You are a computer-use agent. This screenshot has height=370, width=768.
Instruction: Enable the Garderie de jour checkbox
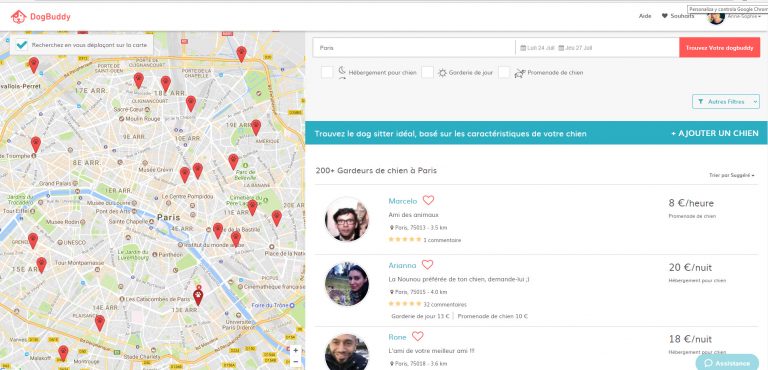click(x=428, y=73)
